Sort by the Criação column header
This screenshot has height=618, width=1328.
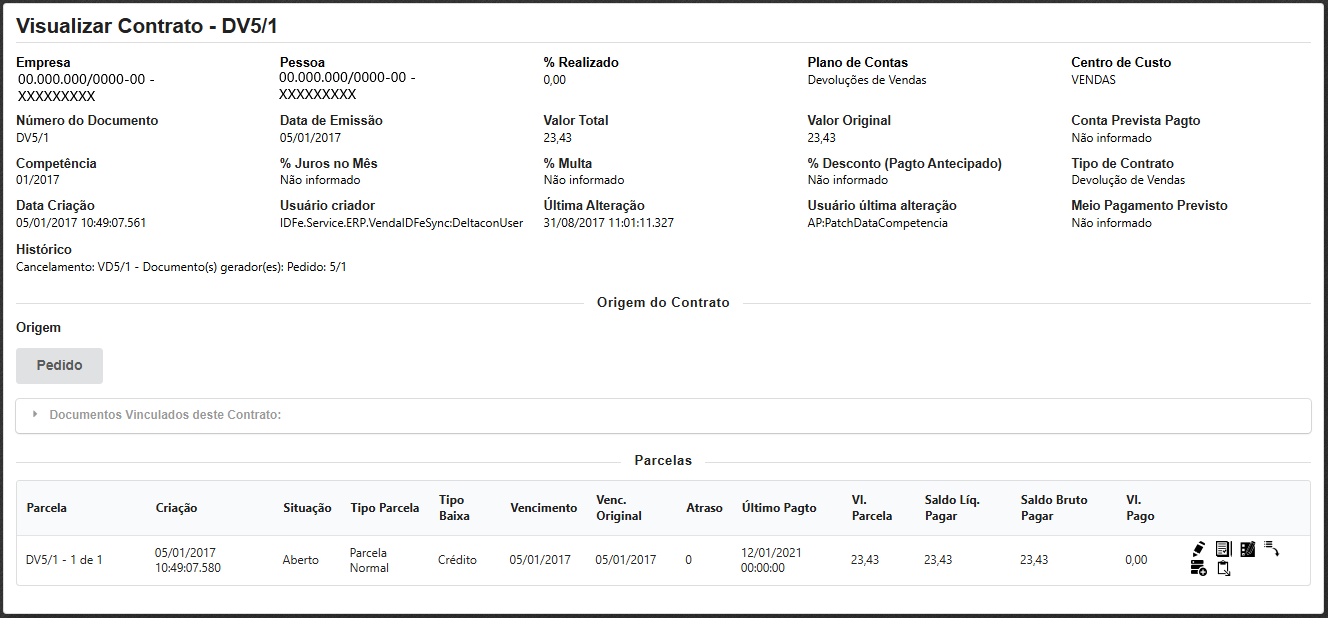pos(177,508)
